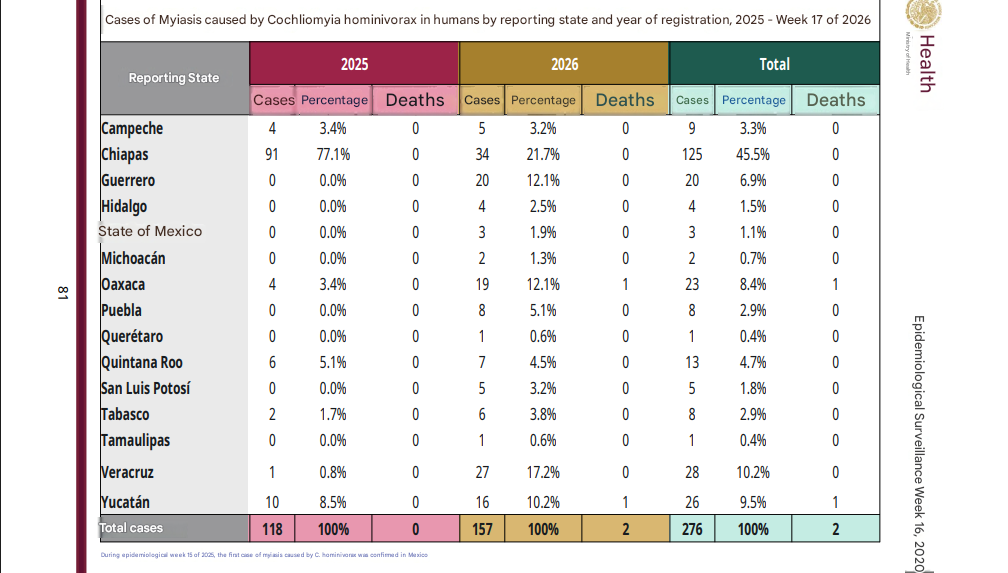Image resolution: width=1008 pixels, height=573 pixels.
Task: Select the 'Deaths' subheader under Total
Action: click(836, 100)
